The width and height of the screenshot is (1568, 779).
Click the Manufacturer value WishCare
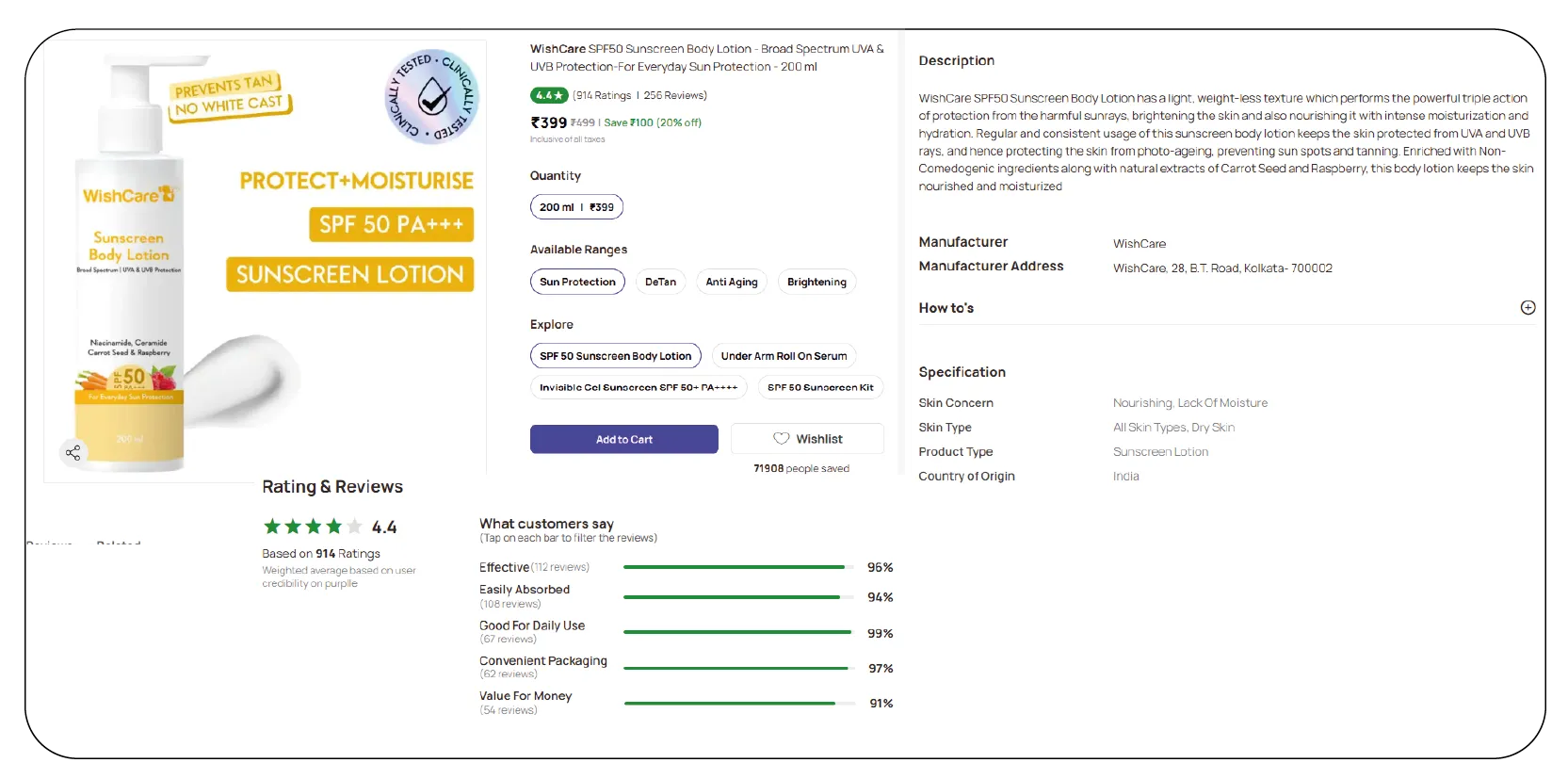pyautogui.click(x=1140, y=244)
